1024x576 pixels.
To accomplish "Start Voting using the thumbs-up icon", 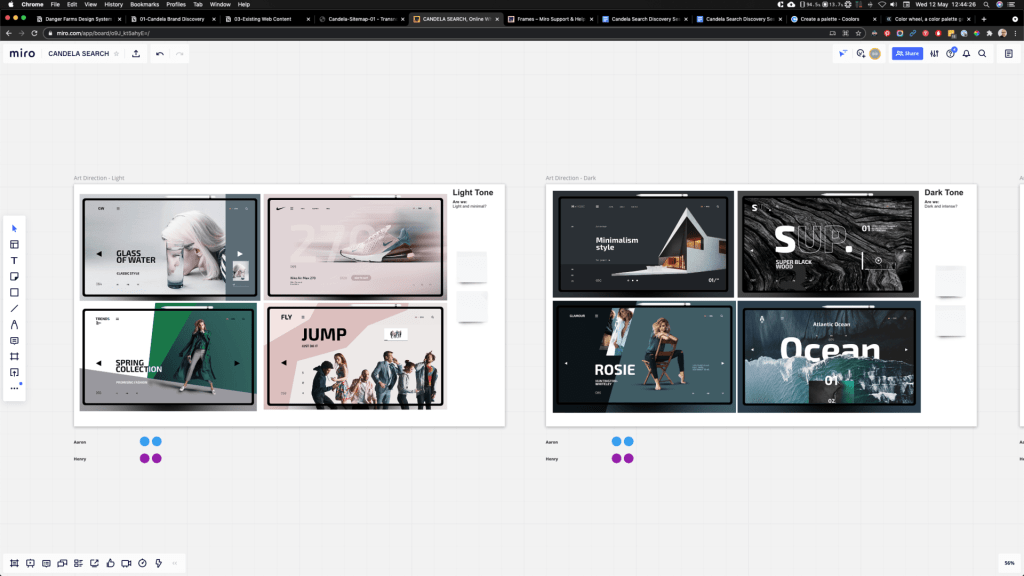I will (x=110, y=563).
